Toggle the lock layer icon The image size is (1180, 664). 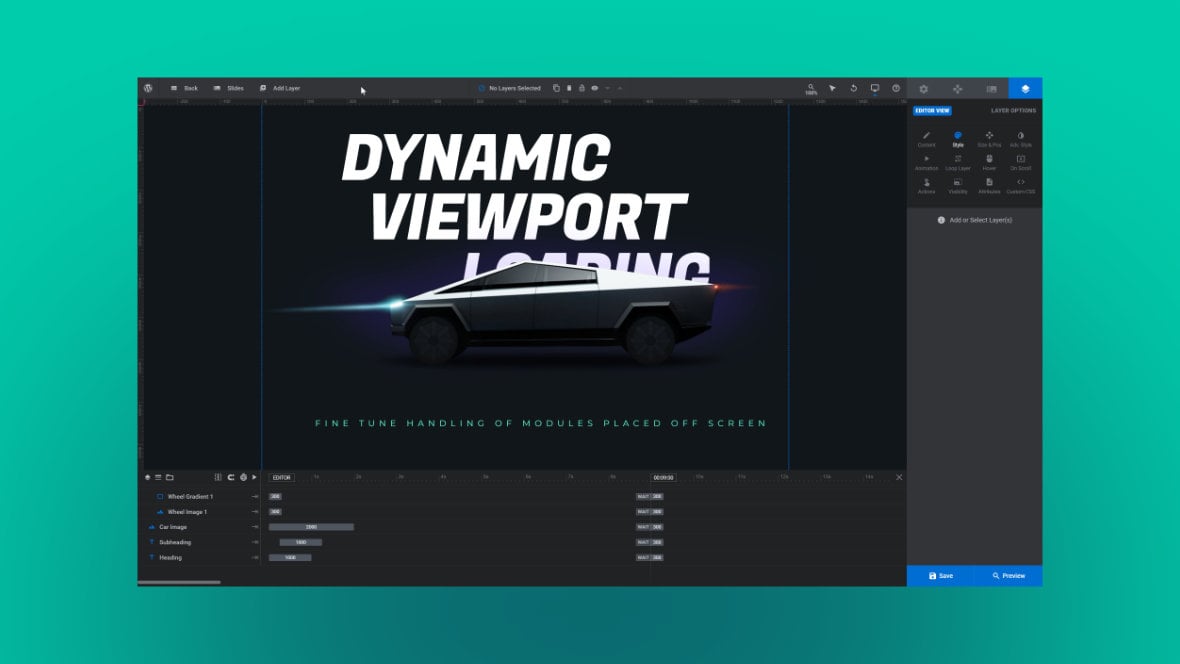(582, 88)
